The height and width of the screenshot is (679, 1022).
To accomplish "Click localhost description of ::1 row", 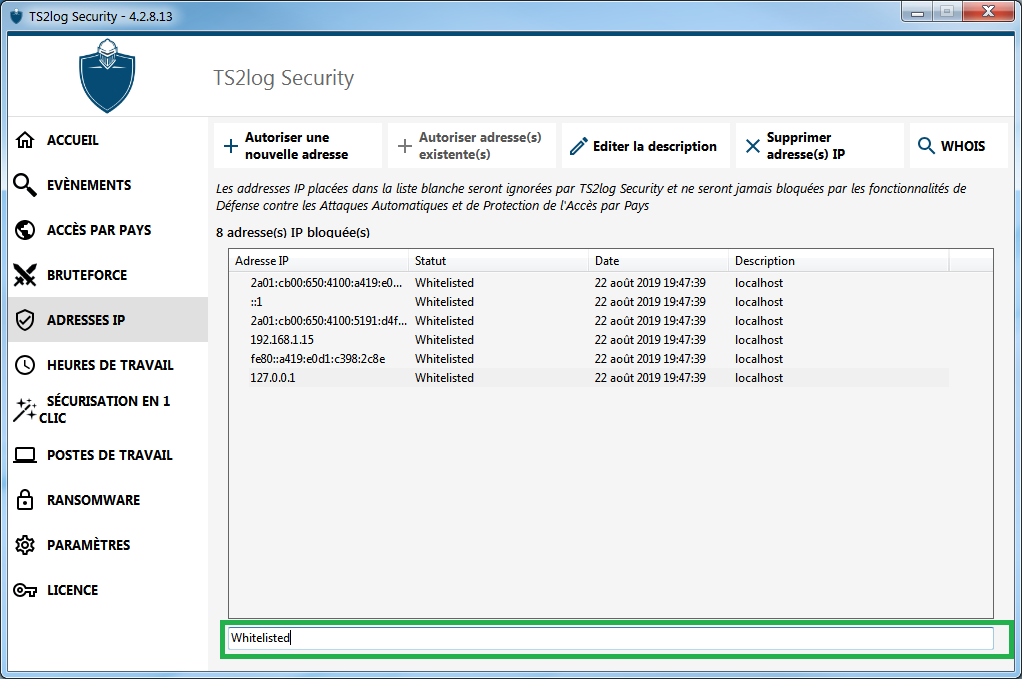I will coord(759,302).
